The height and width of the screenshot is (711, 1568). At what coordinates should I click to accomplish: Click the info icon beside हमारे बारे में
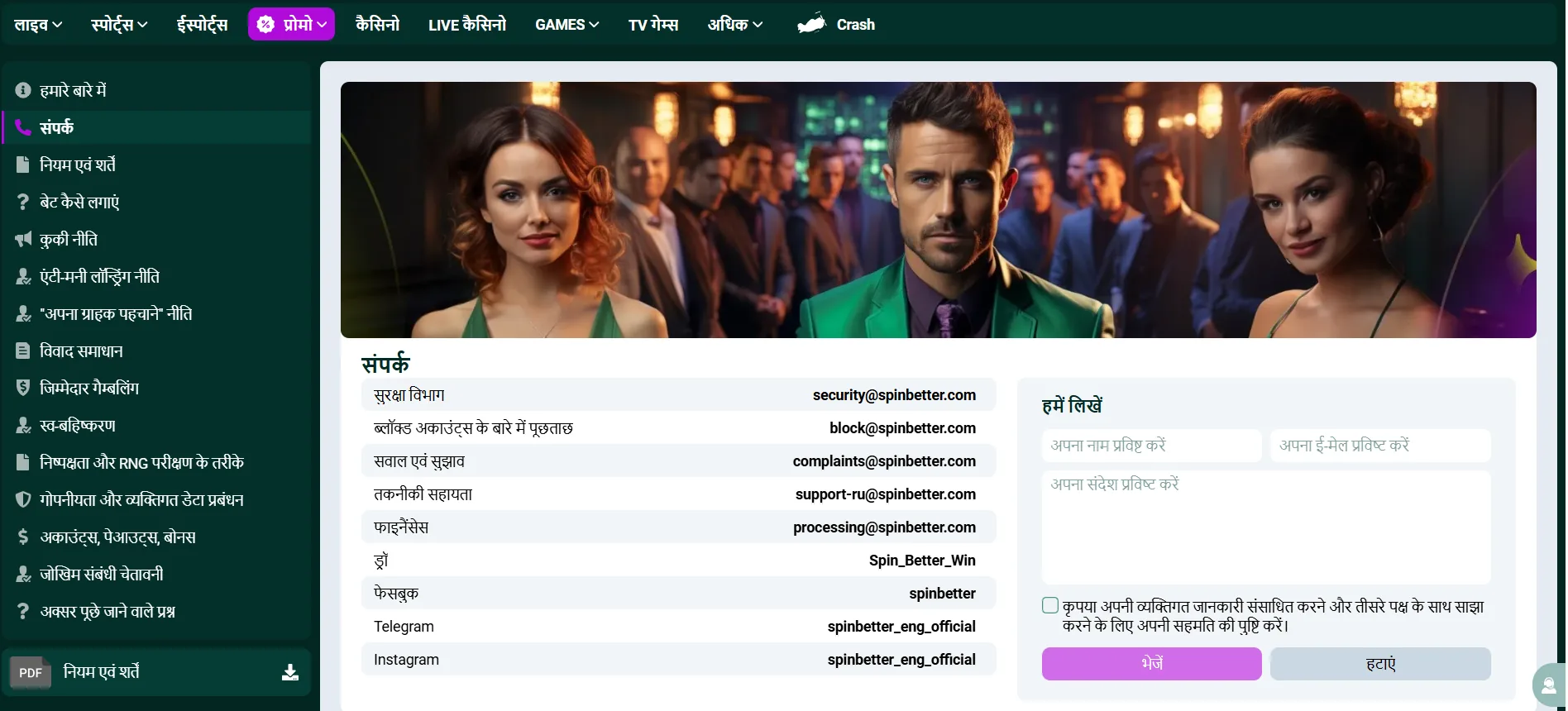coord(23,90)
